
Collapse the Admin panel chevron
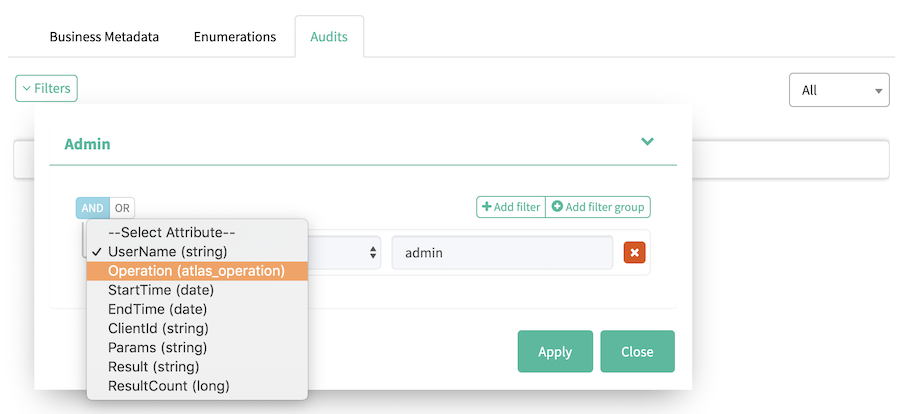point(647,142)
